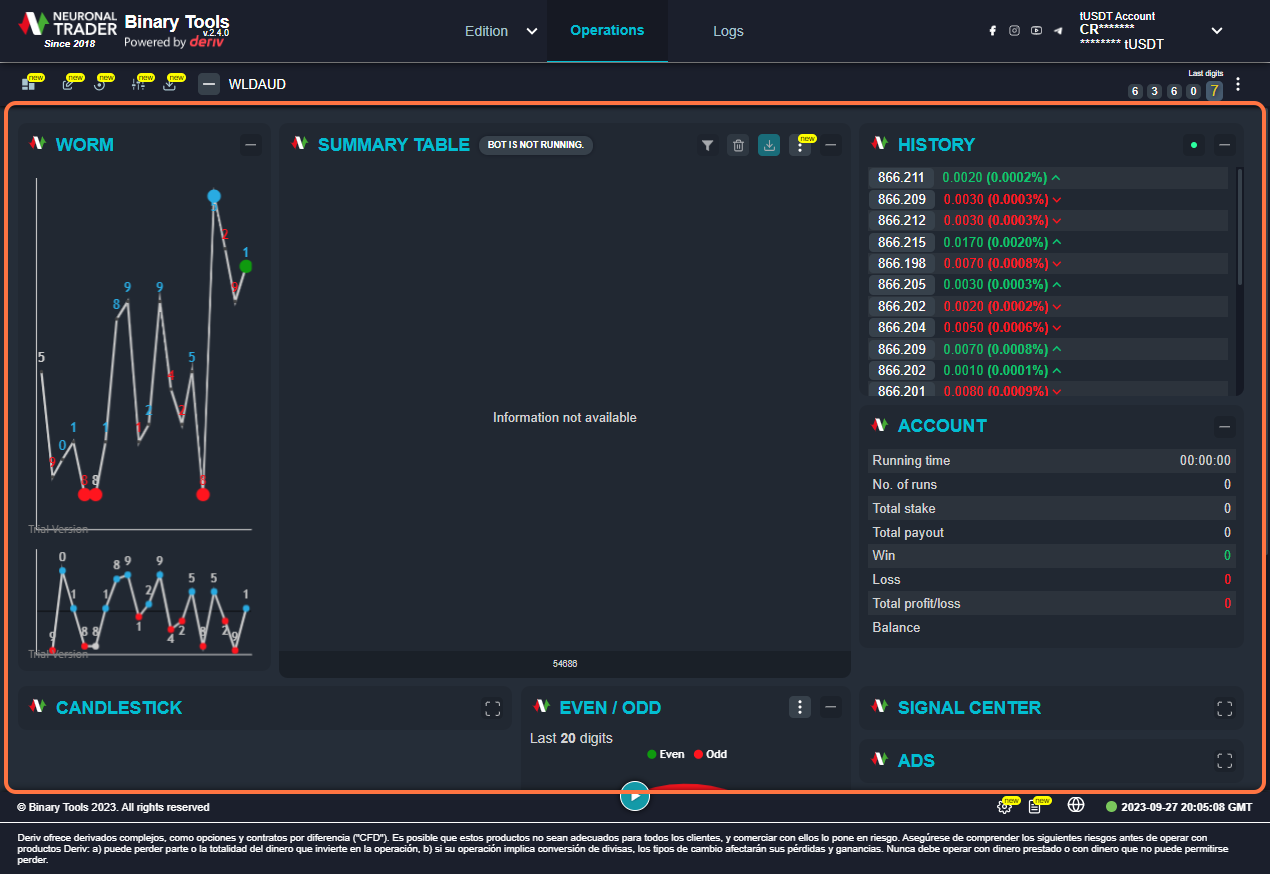The image size is (1270, 874).
Task: Click the round play button to start bot
Action: click(635, 796)
